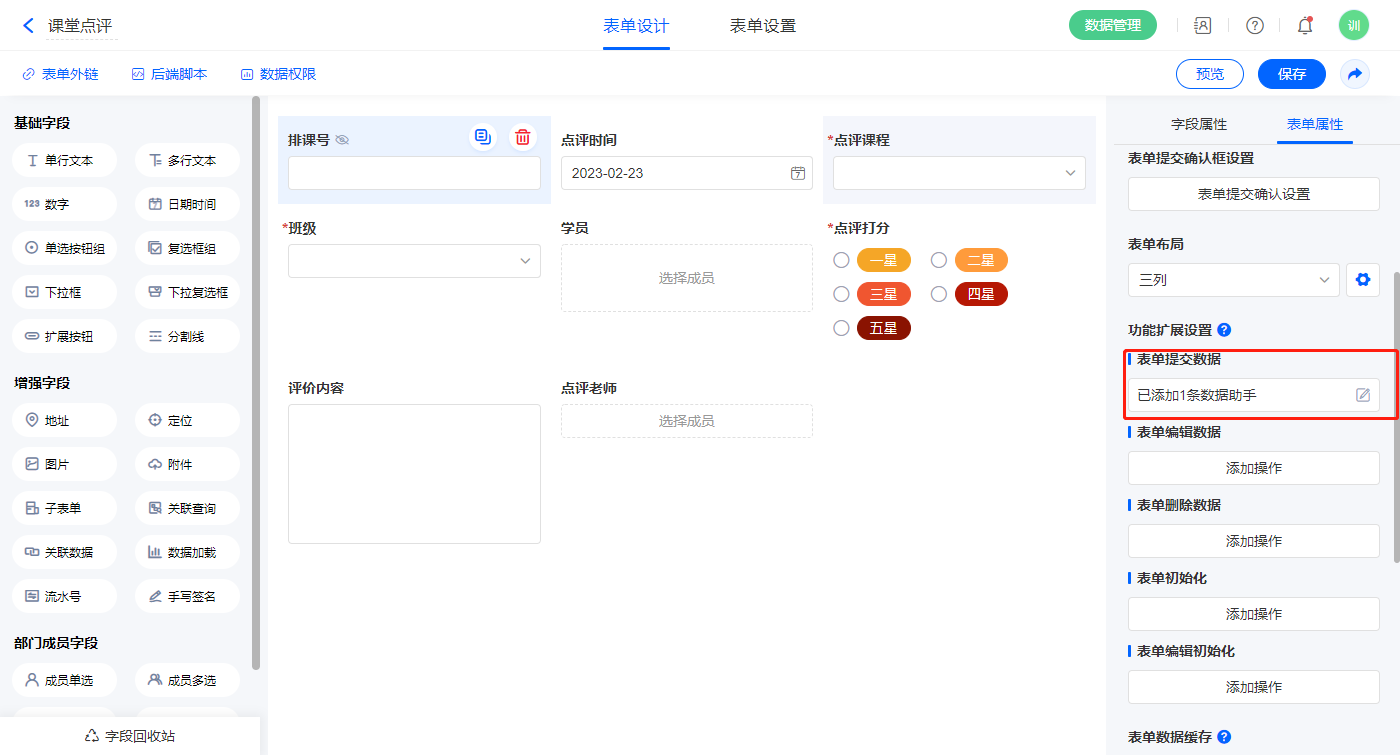Click the back arrow beside 课堂点评

(x=28, y=26)
